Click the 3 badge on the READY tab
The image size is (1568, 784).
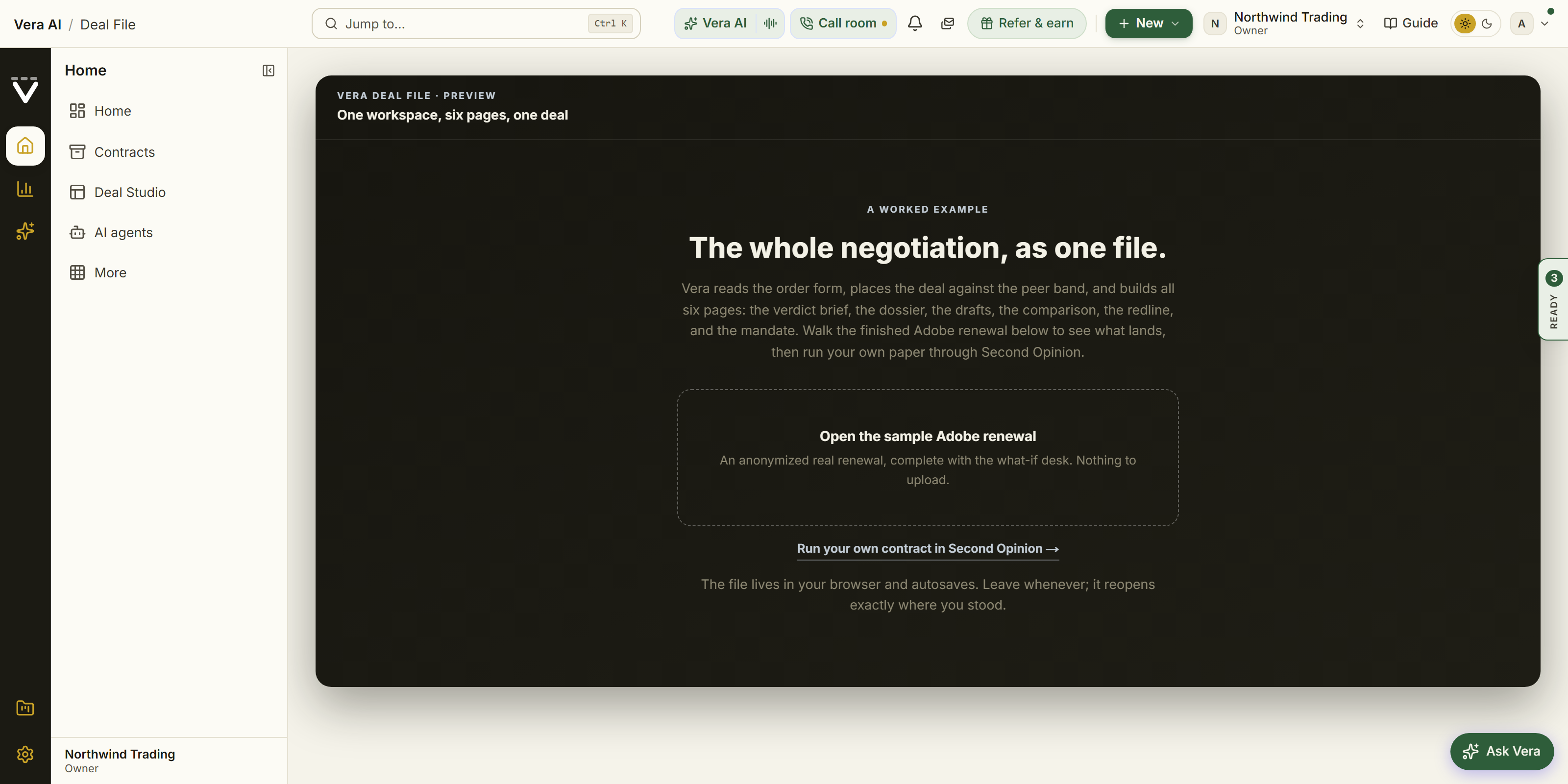tap(1554, 278)
